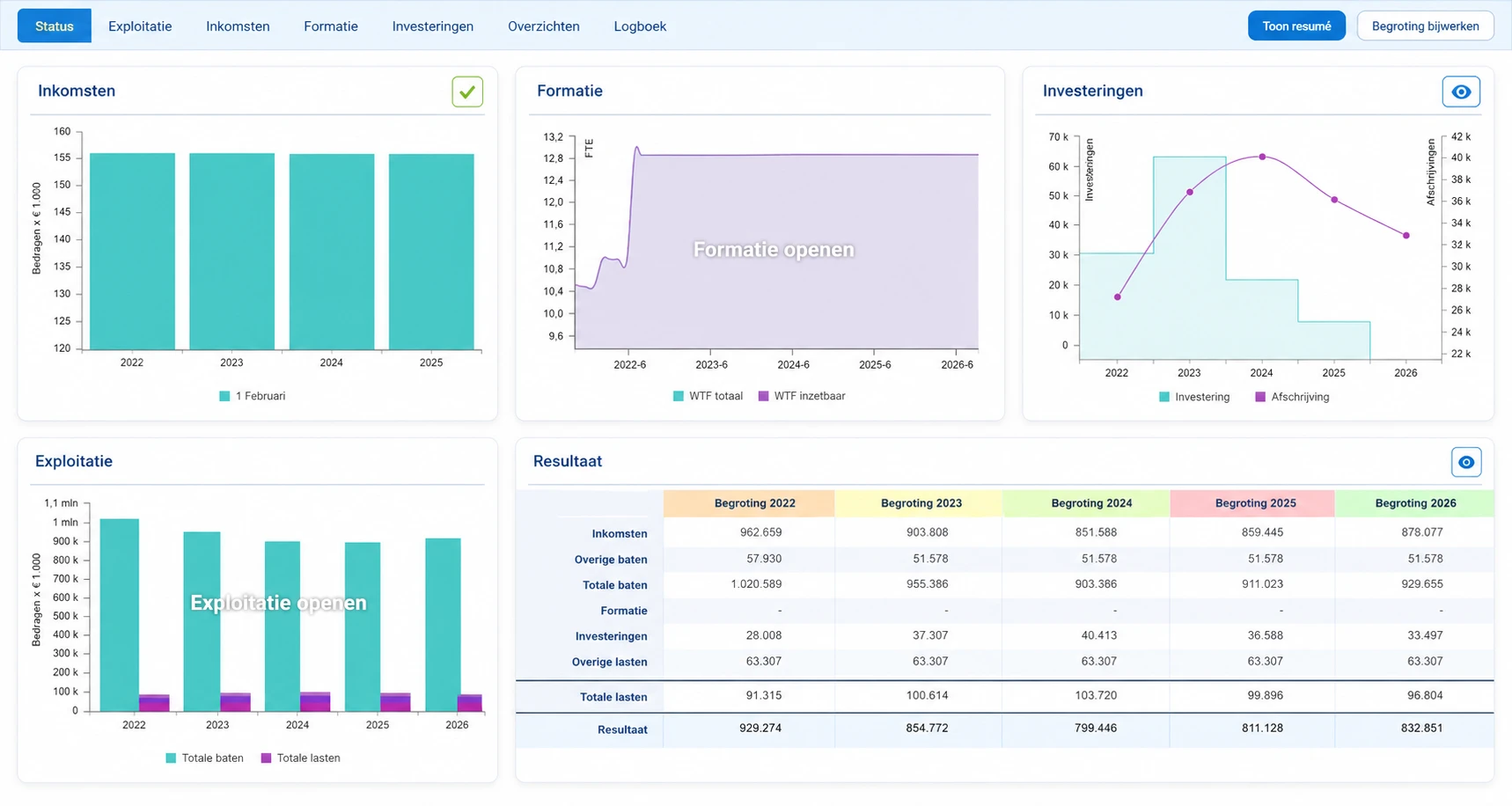Select the active Status tab
This screenshot has width=1512, height=806.
click(x=55, y=26)
